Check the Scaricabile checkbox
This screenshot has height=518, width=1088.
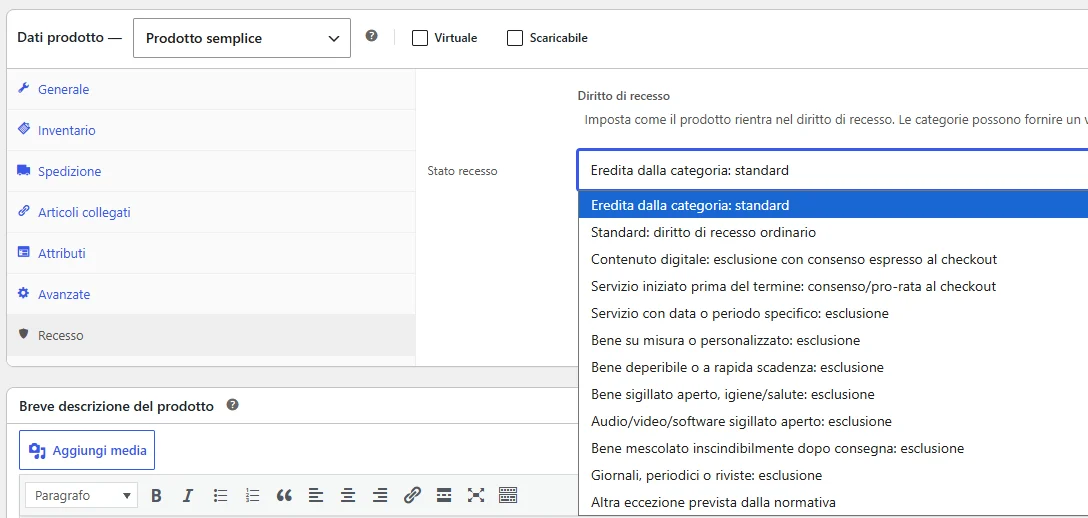(x=515, y=38)
